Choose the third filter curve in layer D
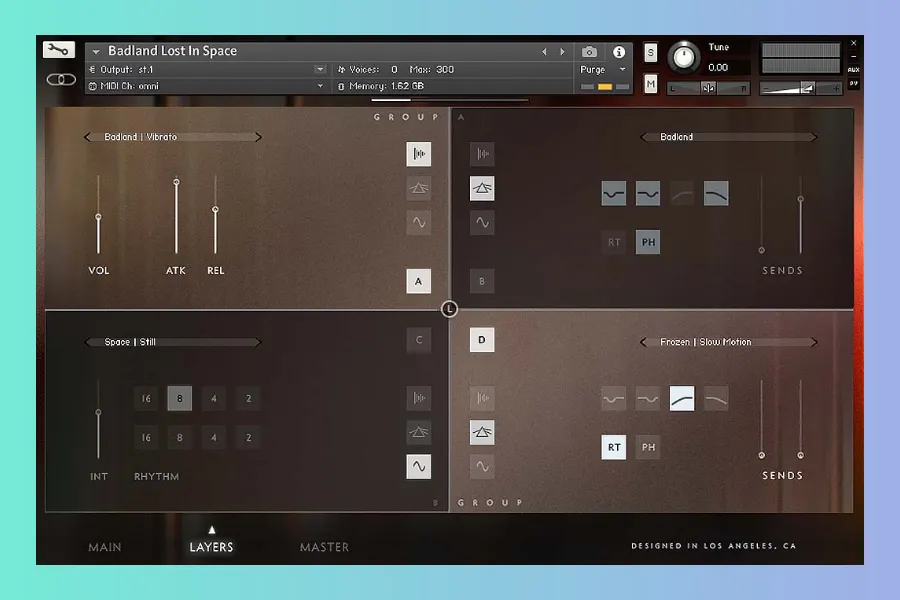The image size is (900, 600). click(x=682, y=399)
